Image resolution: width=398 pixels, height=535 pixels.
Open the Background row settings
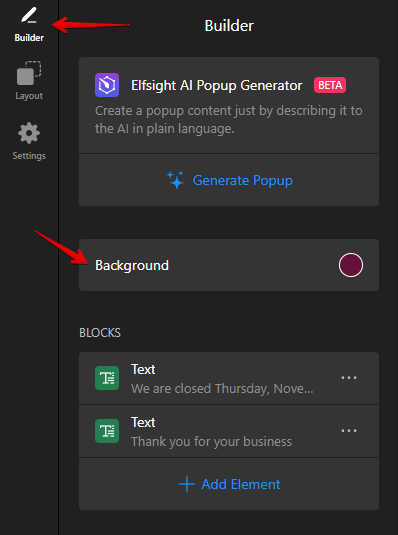[229, 265]
